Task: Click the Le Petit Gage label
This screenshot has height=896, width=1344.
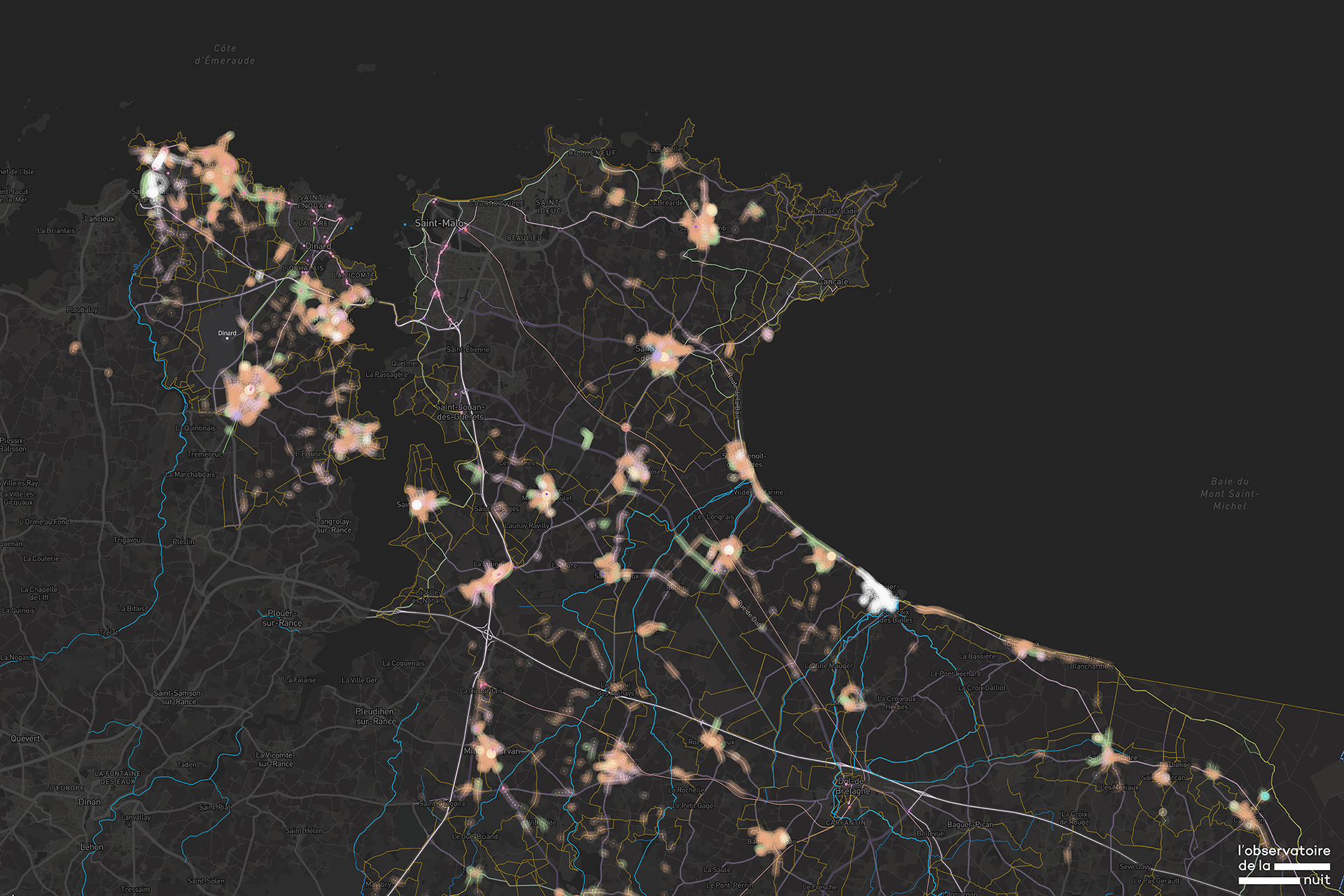Action: pos(694,806)
